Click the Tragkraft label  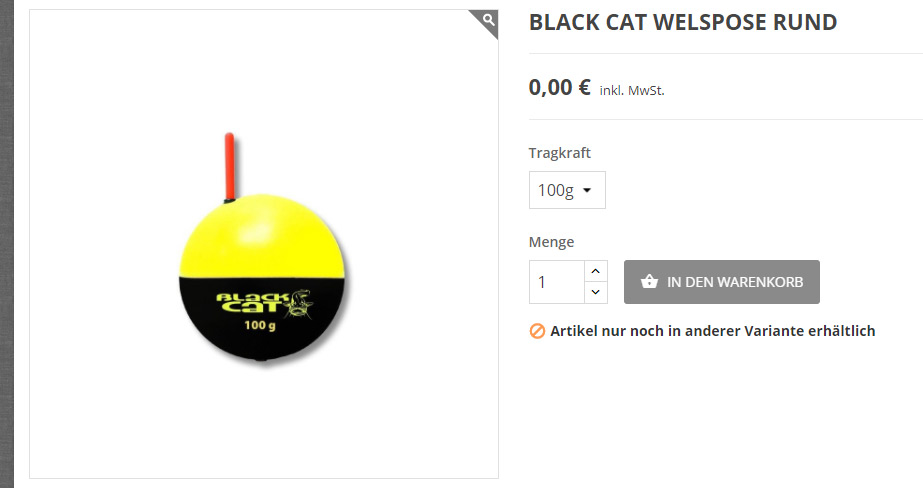(x=559, y=153)
